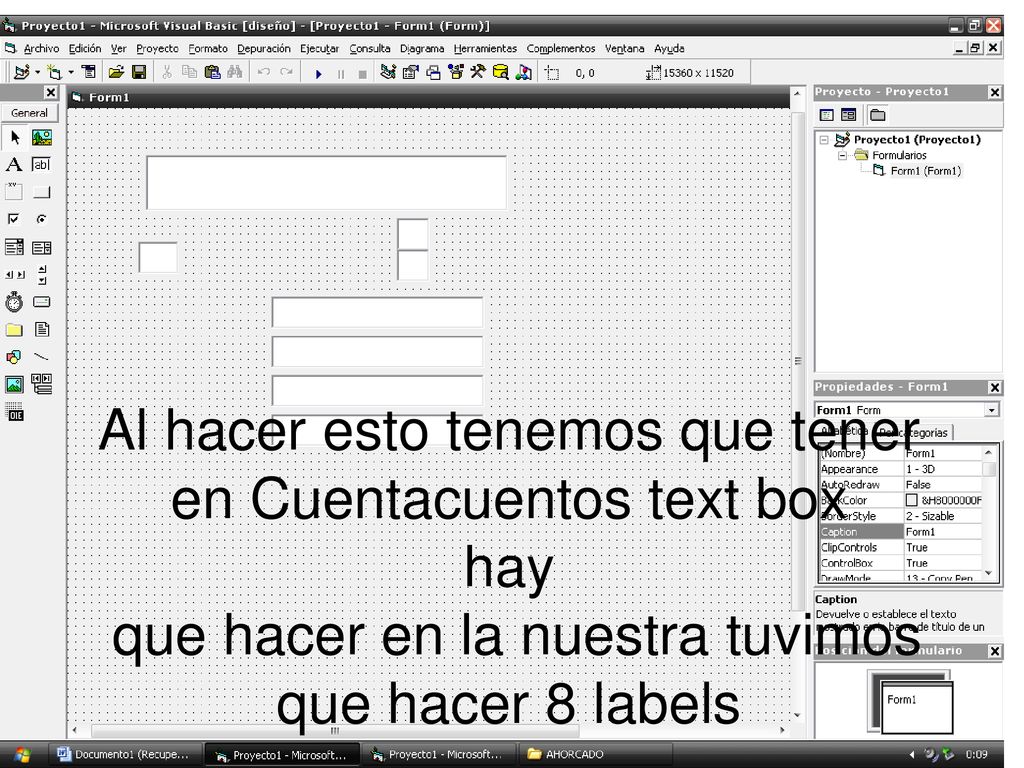Viewport: 1024px width, 768px height.
Task: Open the Herramientas menu
Action: (x=485, y=48)
